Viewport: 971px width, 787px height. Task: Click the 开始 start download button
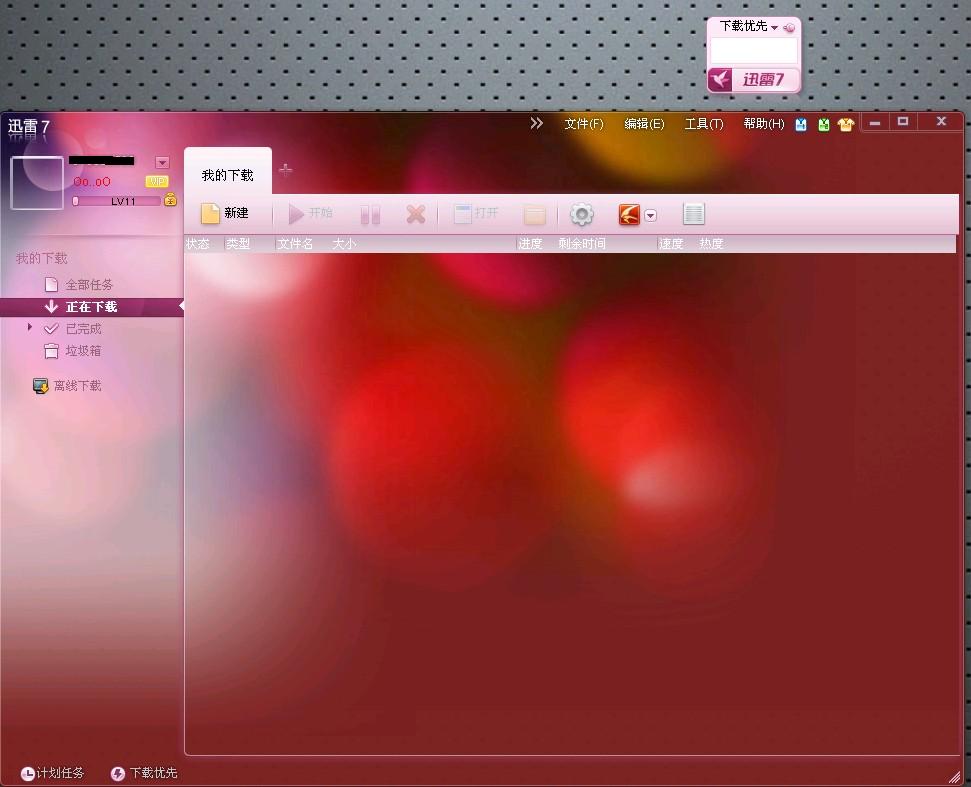click(x=311, y=214)
